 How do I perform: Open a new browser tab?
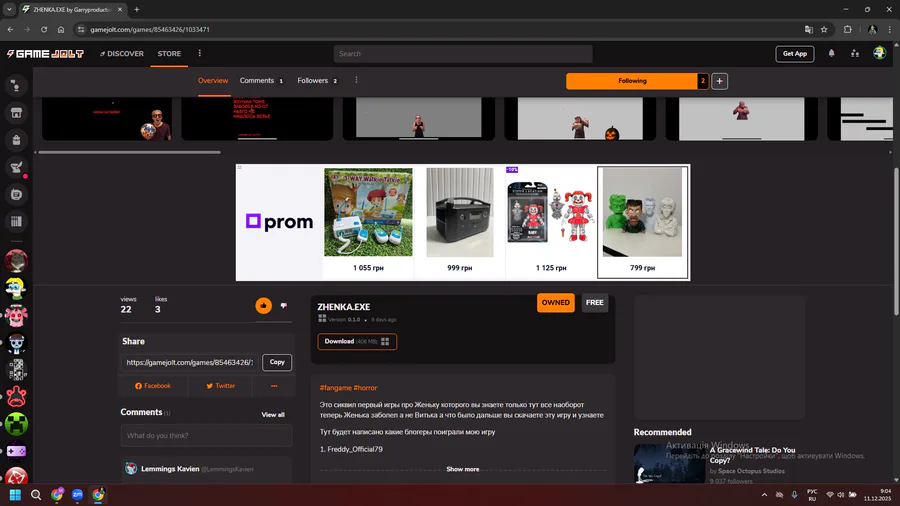coord(137,9)
